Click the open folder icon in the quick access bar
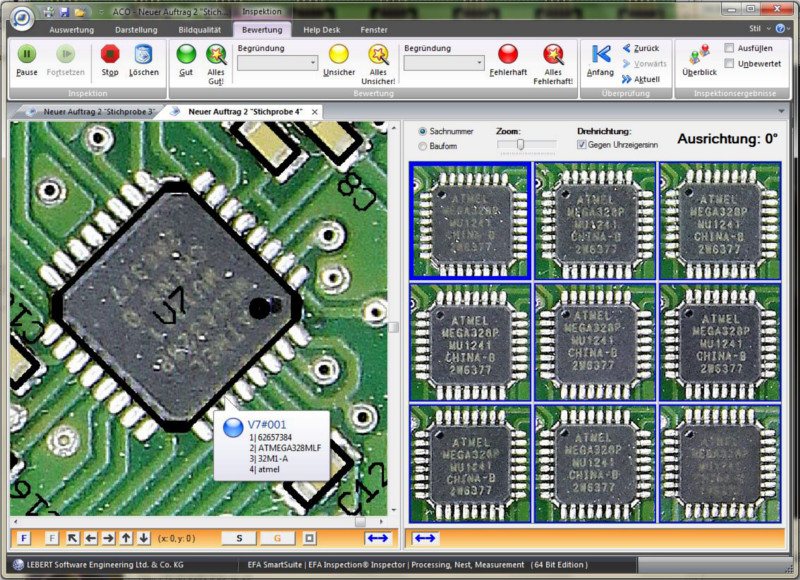The width and height of the screenshot is (800, 580). (x=80, y=12)
